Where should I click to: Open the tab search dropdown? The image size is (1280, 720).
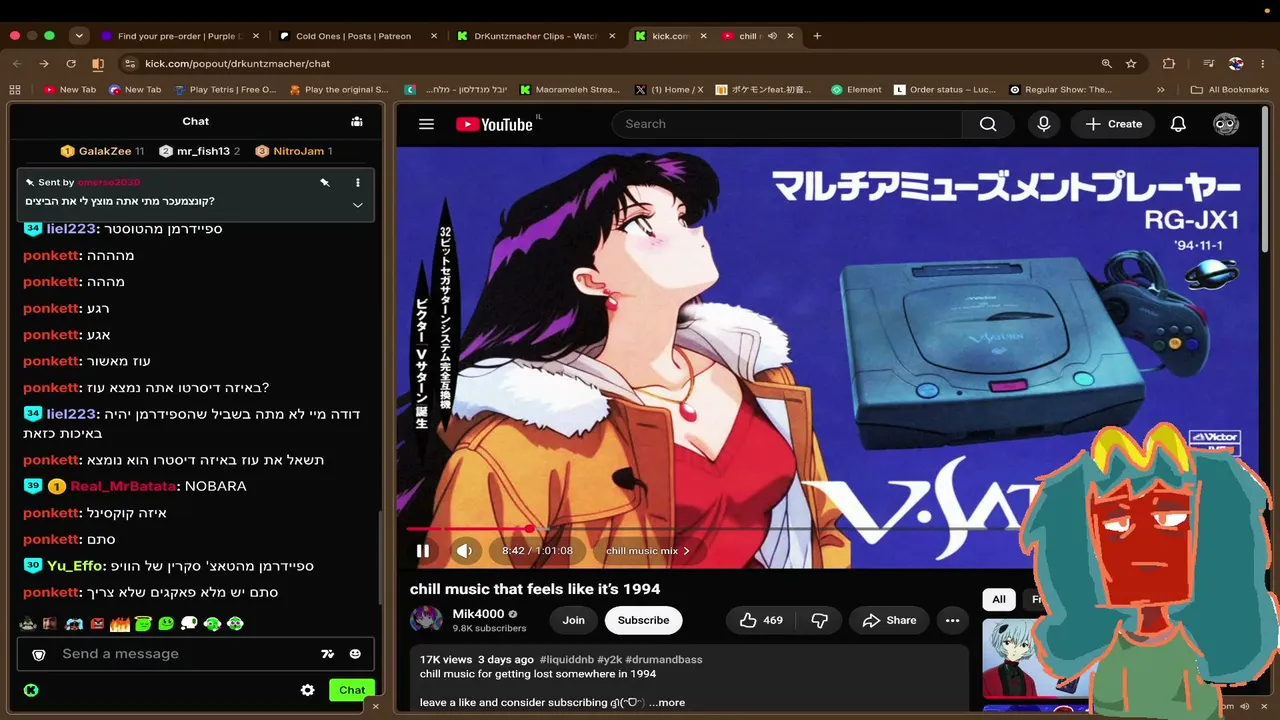point(79,36)
